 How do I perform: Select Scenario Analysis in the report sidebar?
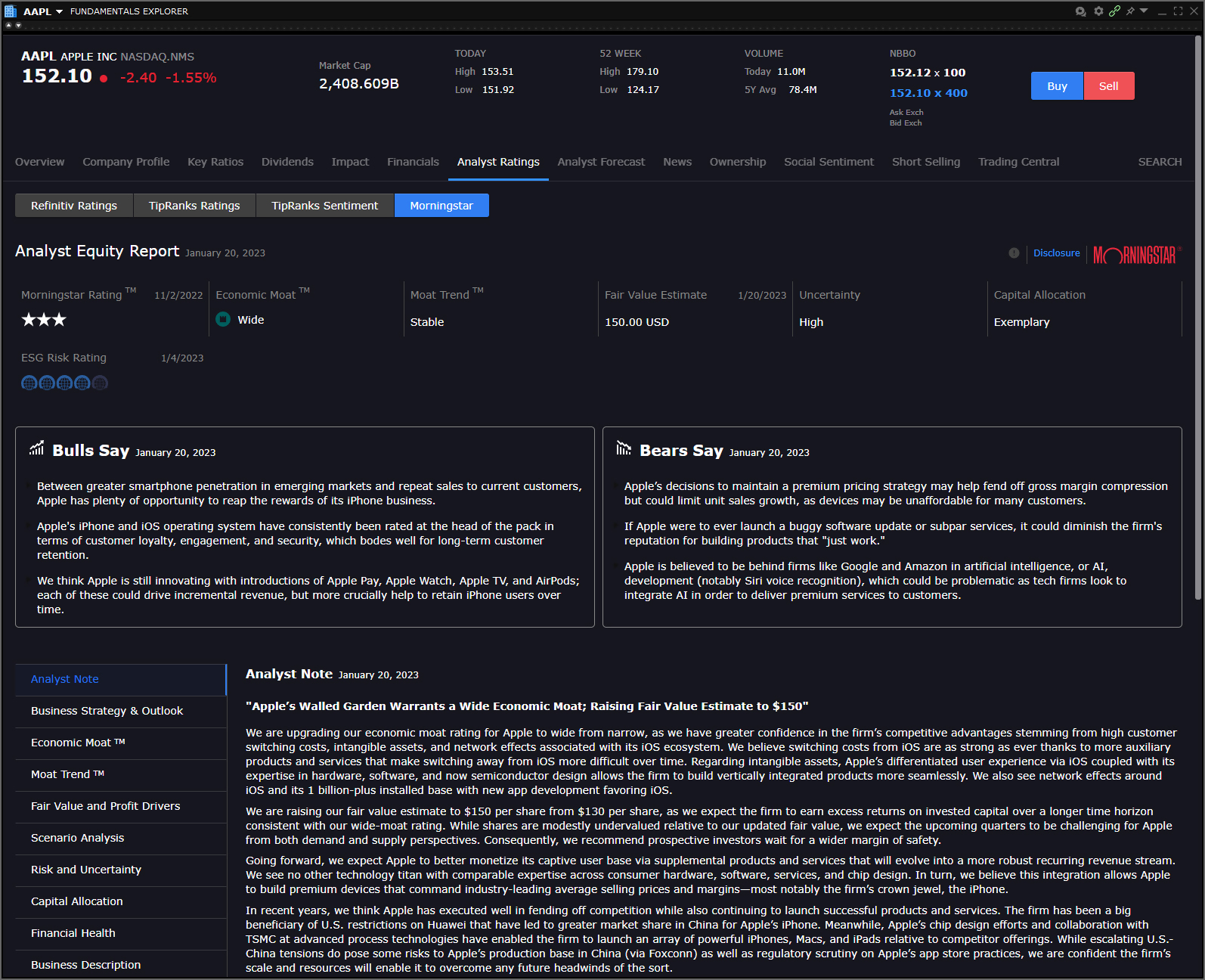pos(77,838)
